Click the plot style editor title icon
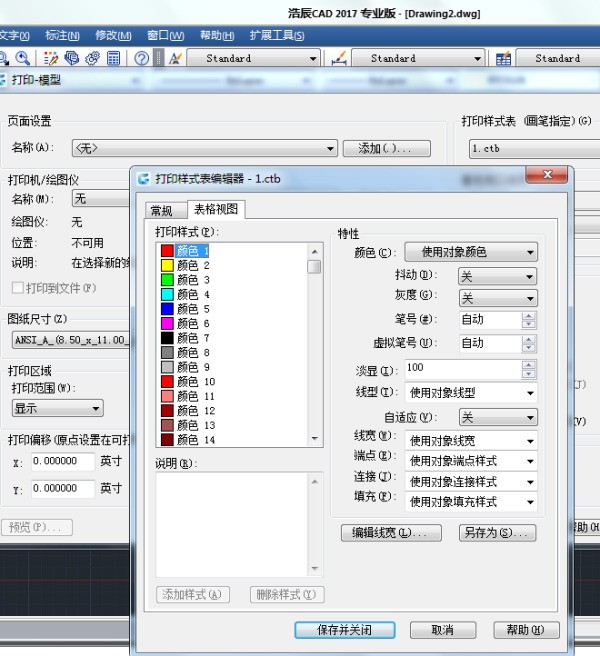This screenshot has height=656, width=600. coord(144,179)
